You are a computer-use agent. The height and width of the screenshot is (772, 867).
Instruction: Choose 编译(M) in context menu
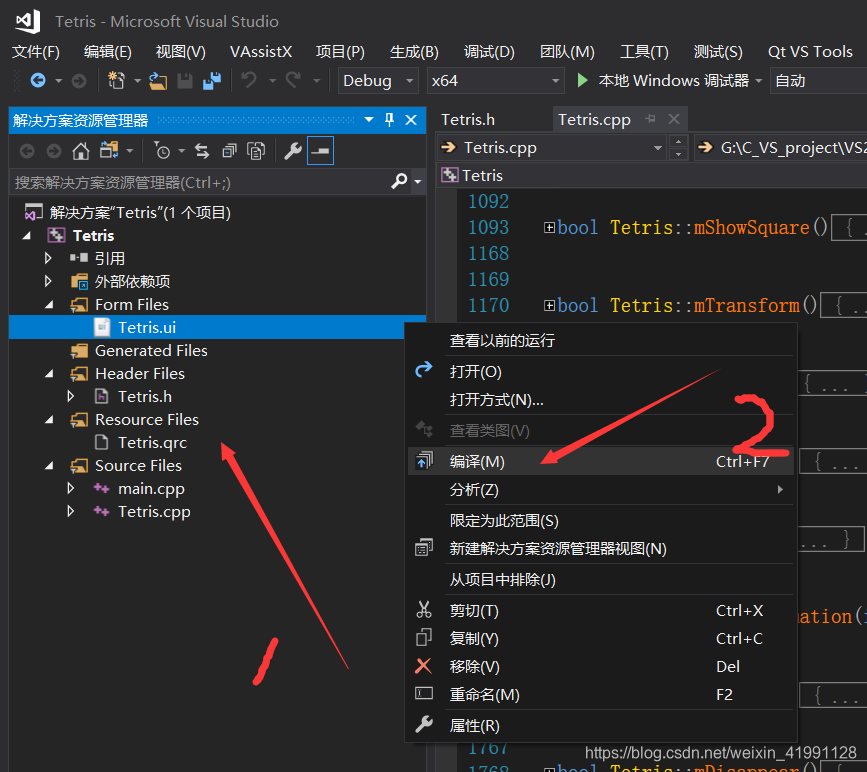point(601,461)
